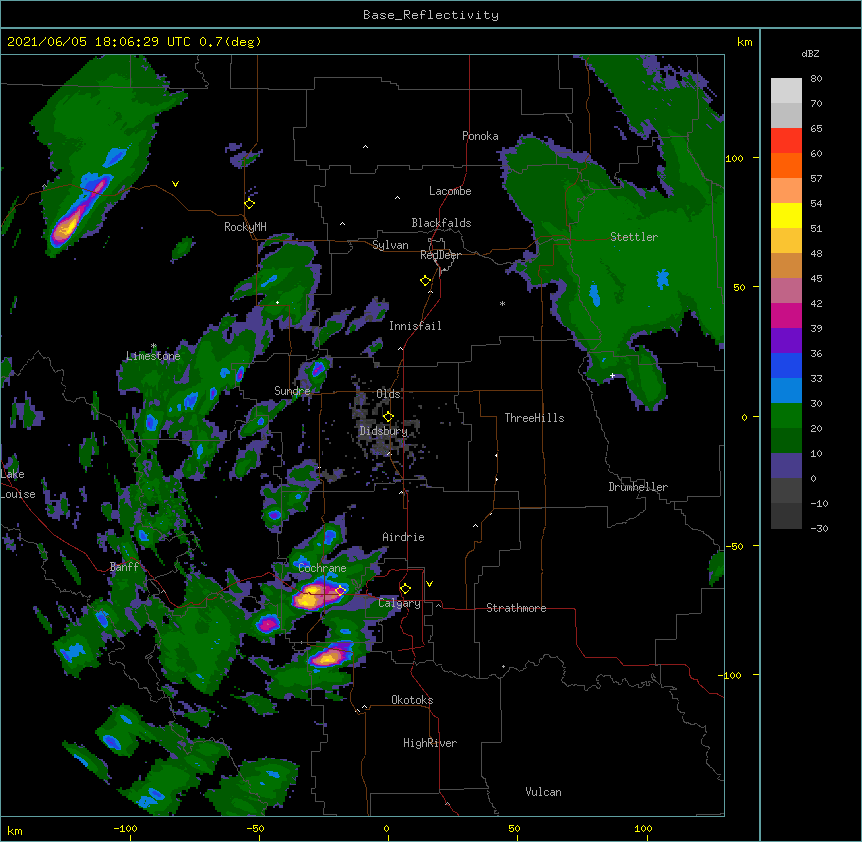This screenshot has height=842, width=862.
Task: Click the 80 dBZ legend value
Action: point(816,79)
